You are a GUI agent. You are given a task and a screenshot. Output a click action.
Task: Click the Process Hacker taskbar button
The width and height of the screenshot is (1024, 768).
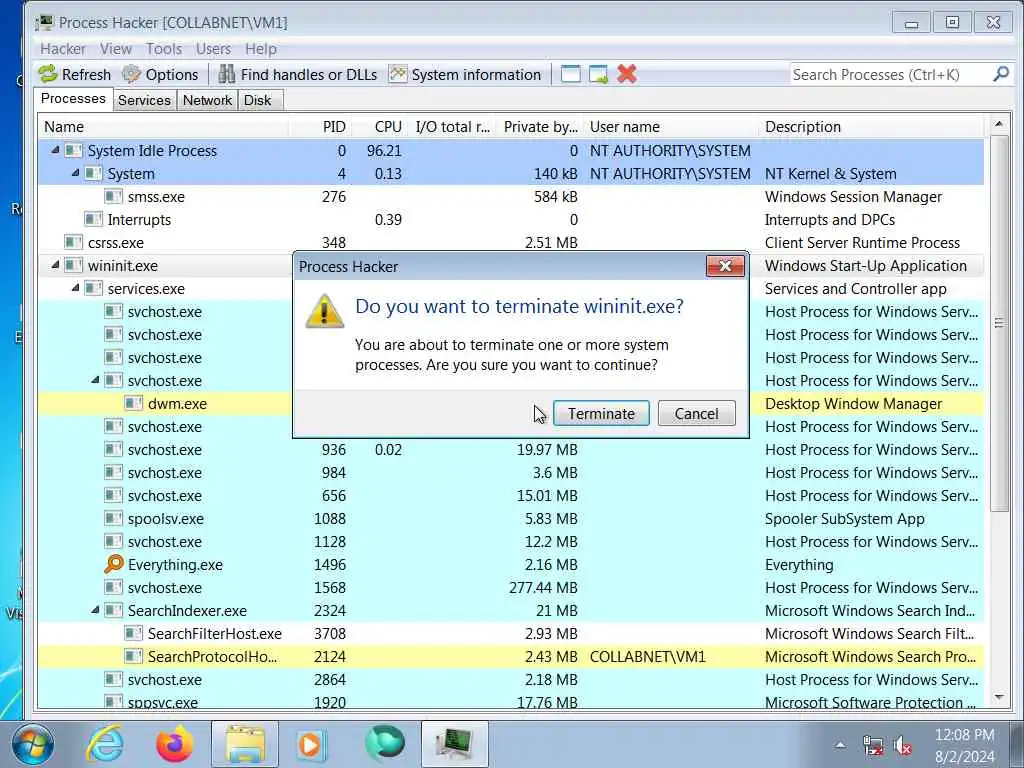pos(455,744)
